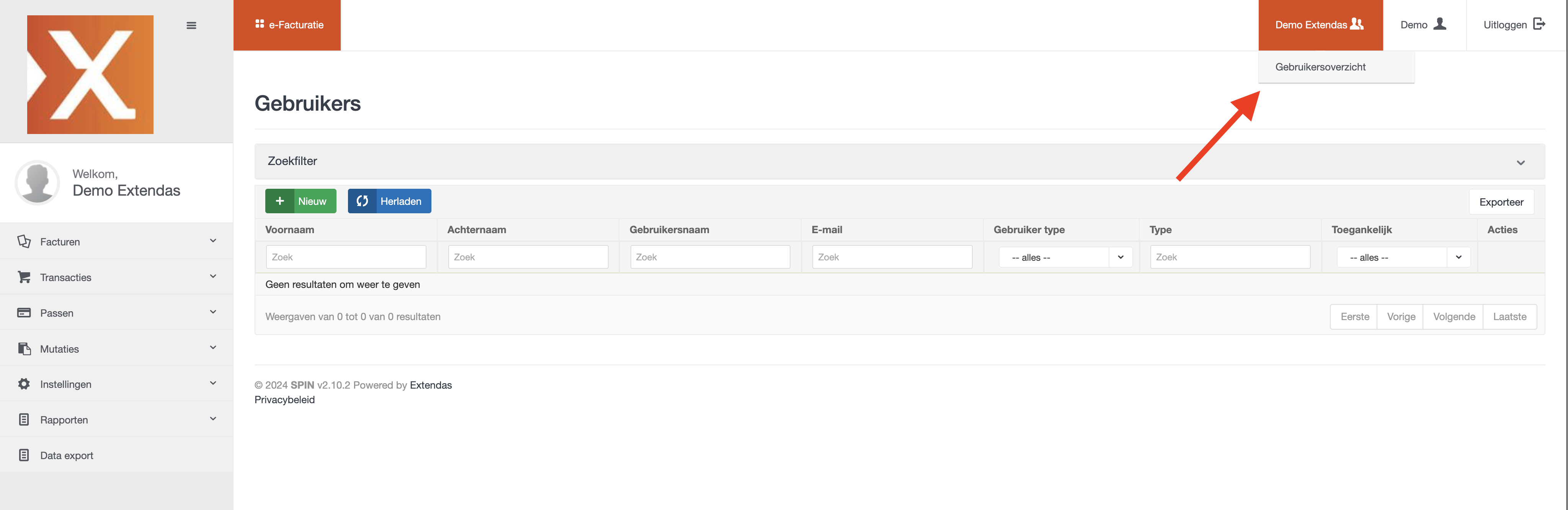The height and width of the screenshot is (510, 1568).
Task: Click the Transacties shopping cart icon
Action: [24, 277]
